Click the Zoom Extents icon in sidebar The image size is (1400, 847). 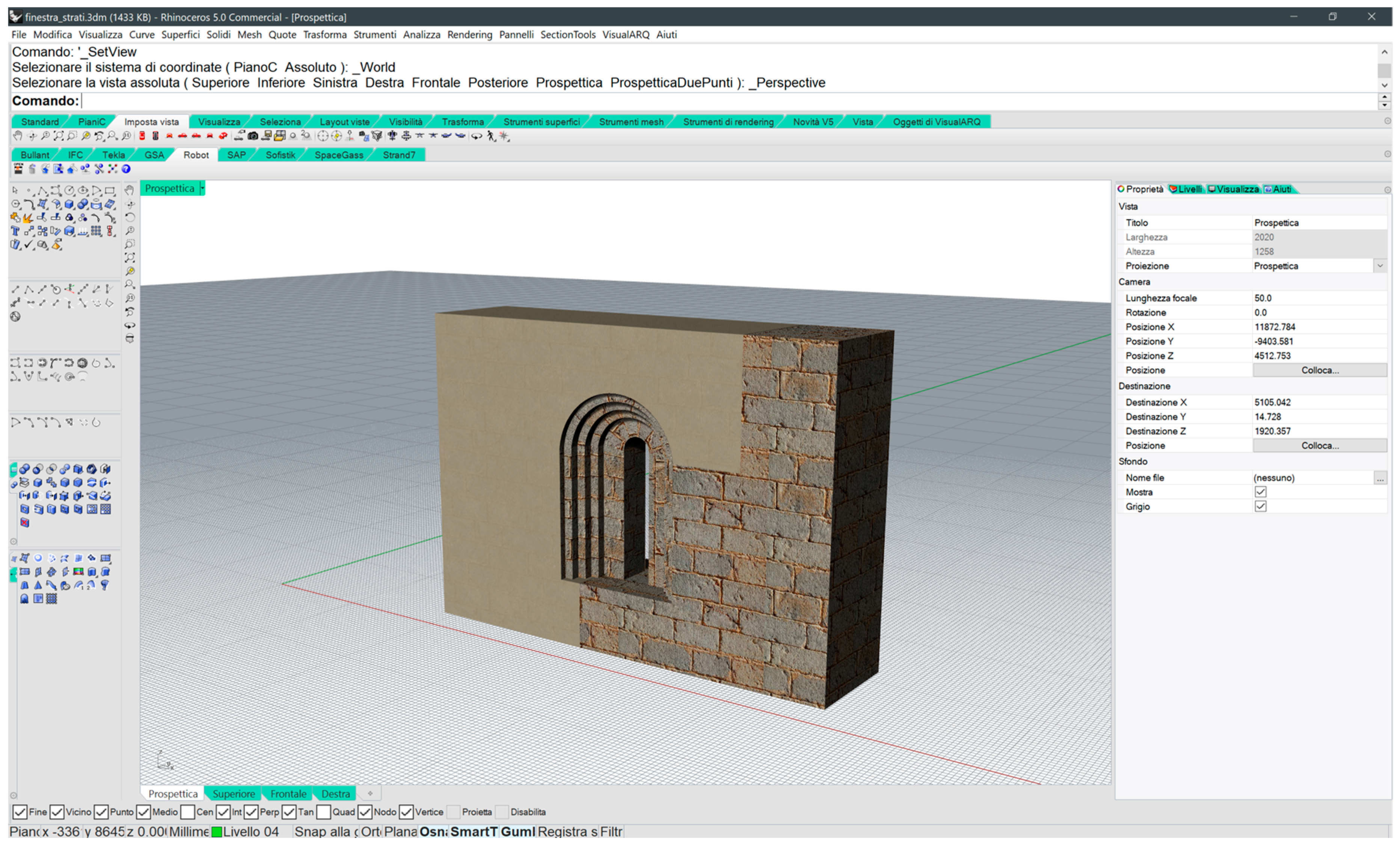click(x=130, y=257)
